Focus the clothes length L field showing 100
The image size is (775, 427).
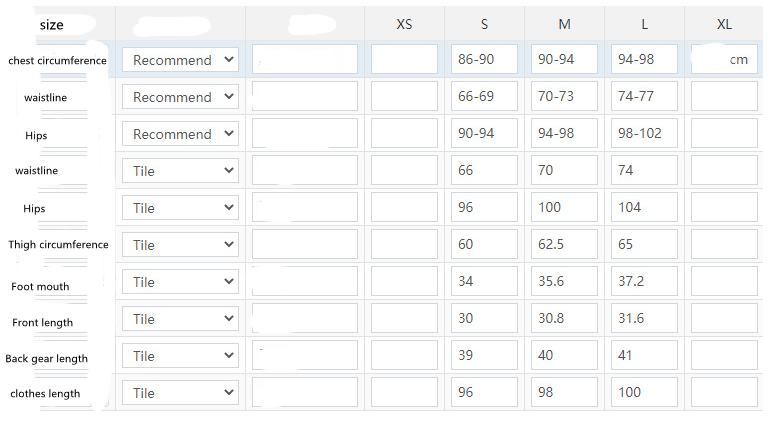tap(644, 393)
